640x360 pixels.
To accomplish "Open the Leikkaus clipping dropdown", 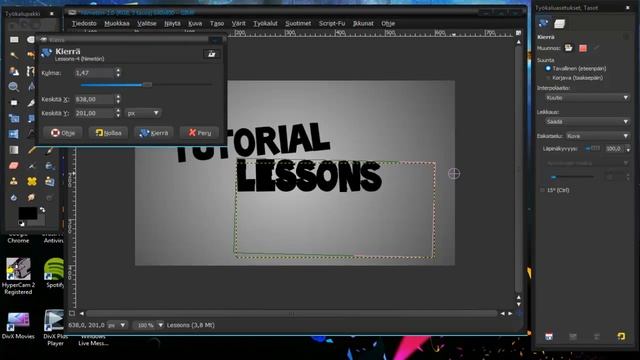I will [x=587, y=122].
